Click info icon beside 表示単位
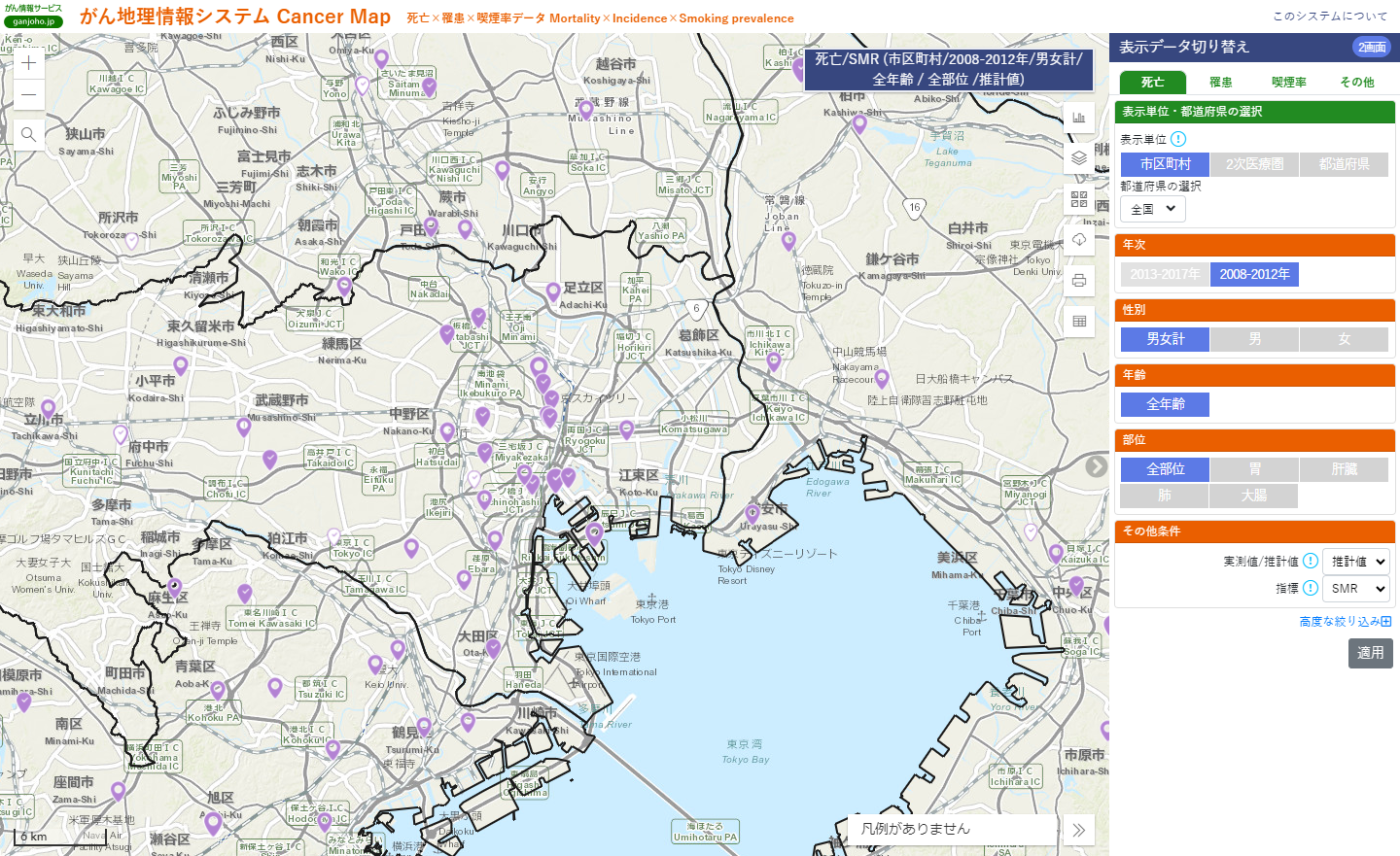 (1178, 139)
